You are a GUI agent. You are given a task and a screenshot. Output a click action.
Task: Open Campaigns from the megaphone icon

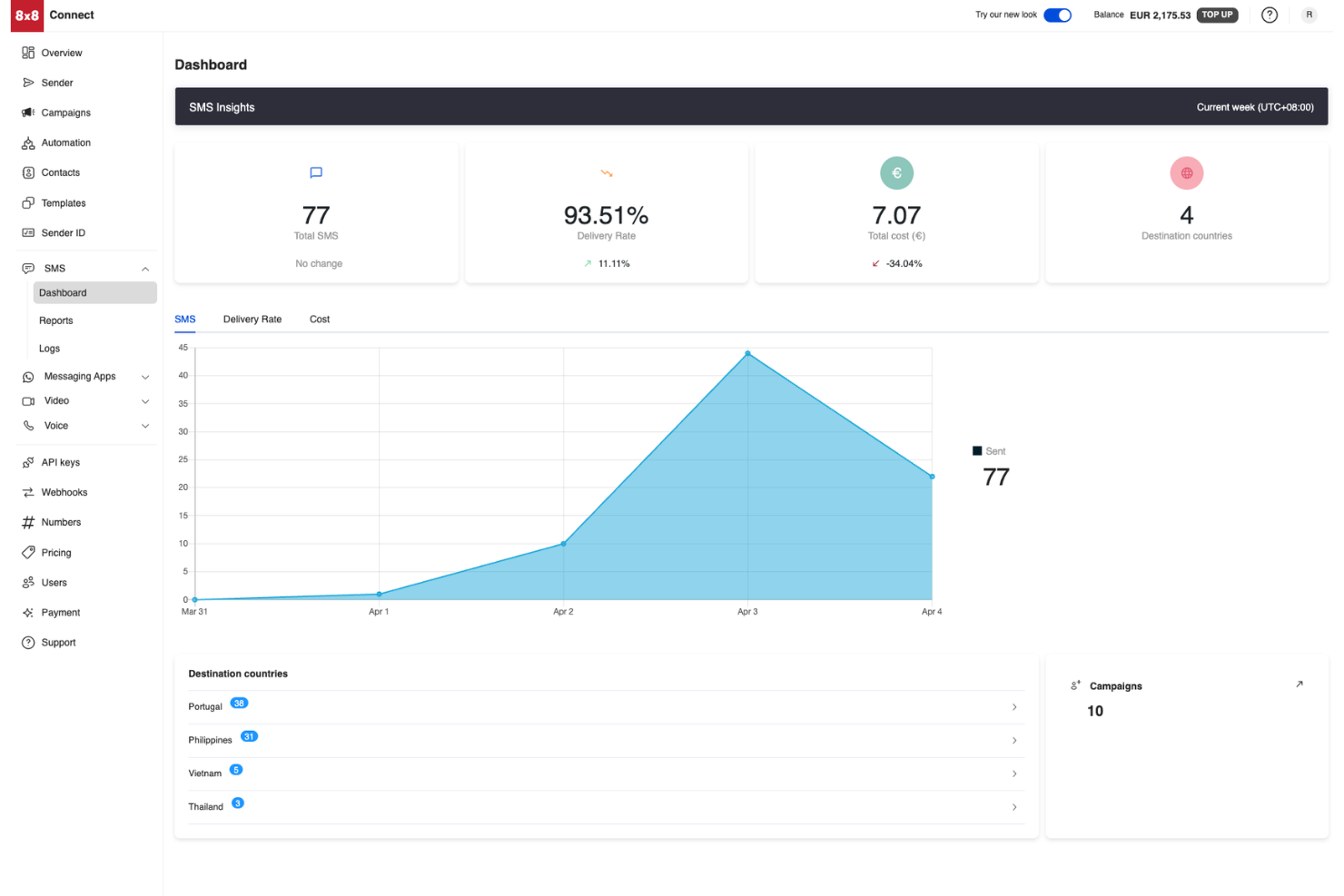(x=28, y=113)
